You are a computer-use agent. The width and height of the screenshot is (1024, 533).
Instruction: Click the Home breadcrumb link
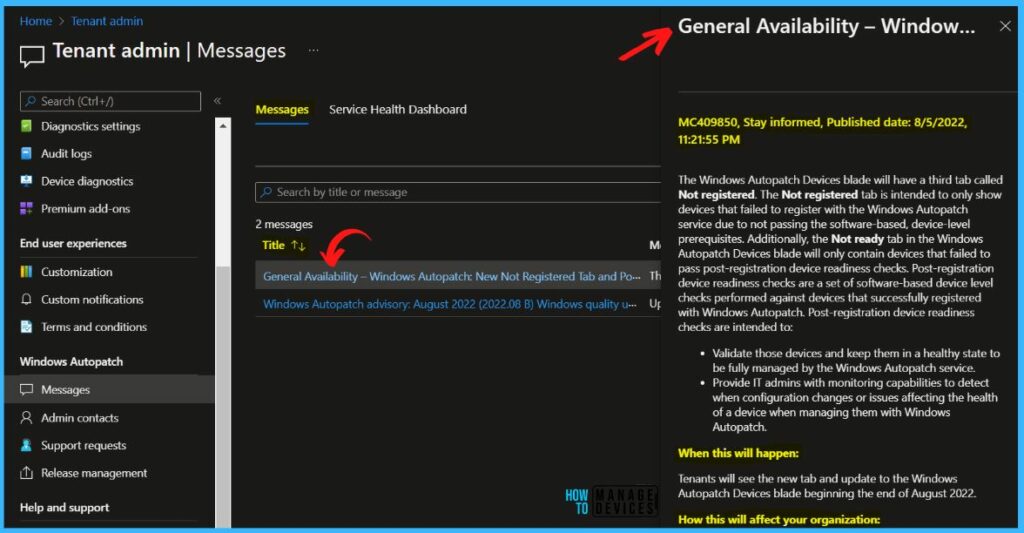(35, 21)
